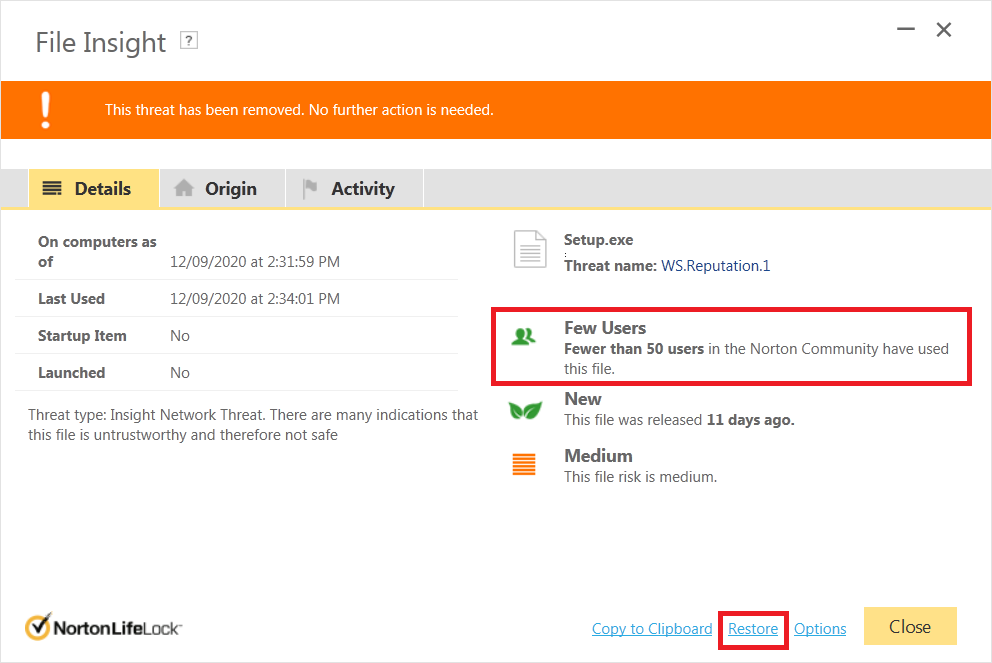The image size is (992, 663).
Task: Click the 'No' value for Launched
Action: click(x=180, y=373)
